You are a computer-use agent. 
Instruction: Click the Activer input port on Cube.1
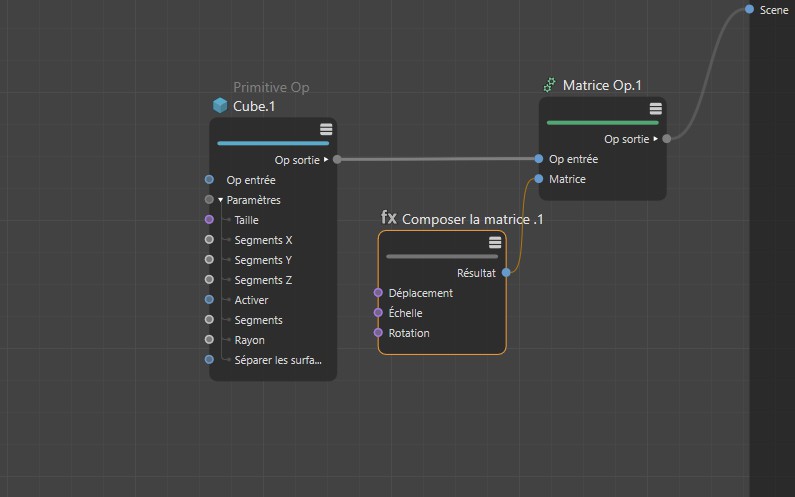[209, 300]
